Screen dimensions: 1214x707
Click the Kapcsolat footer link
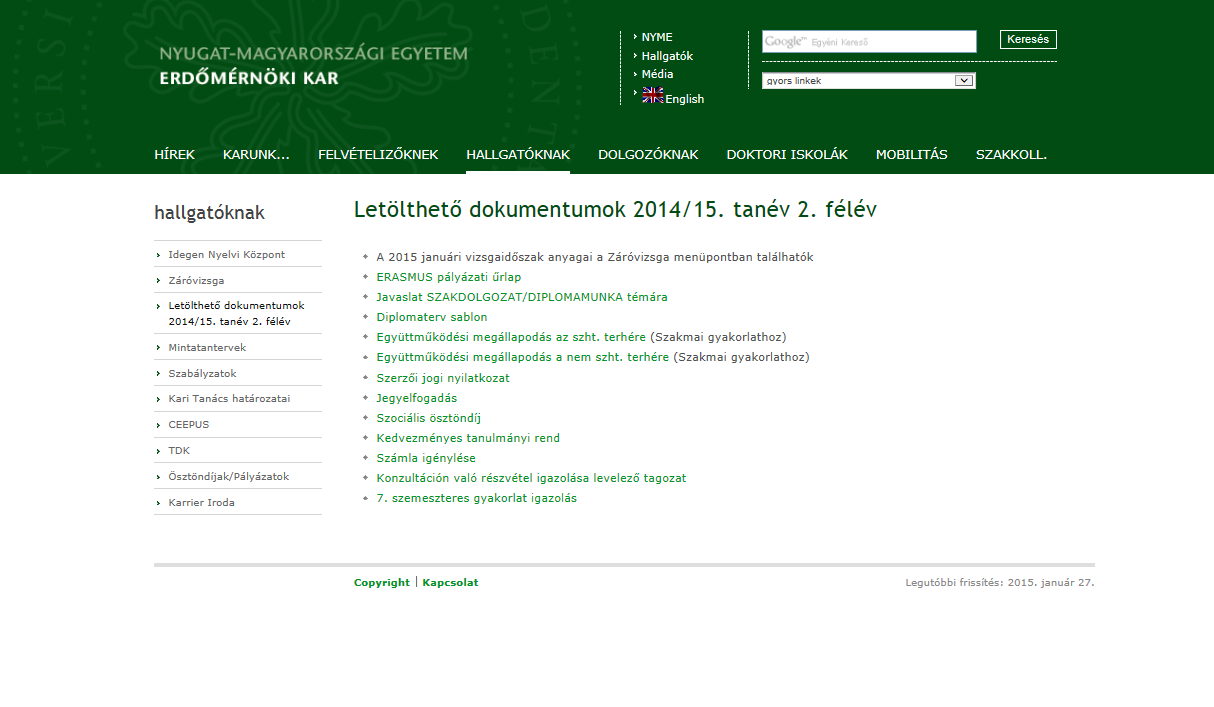pos(450,582)
